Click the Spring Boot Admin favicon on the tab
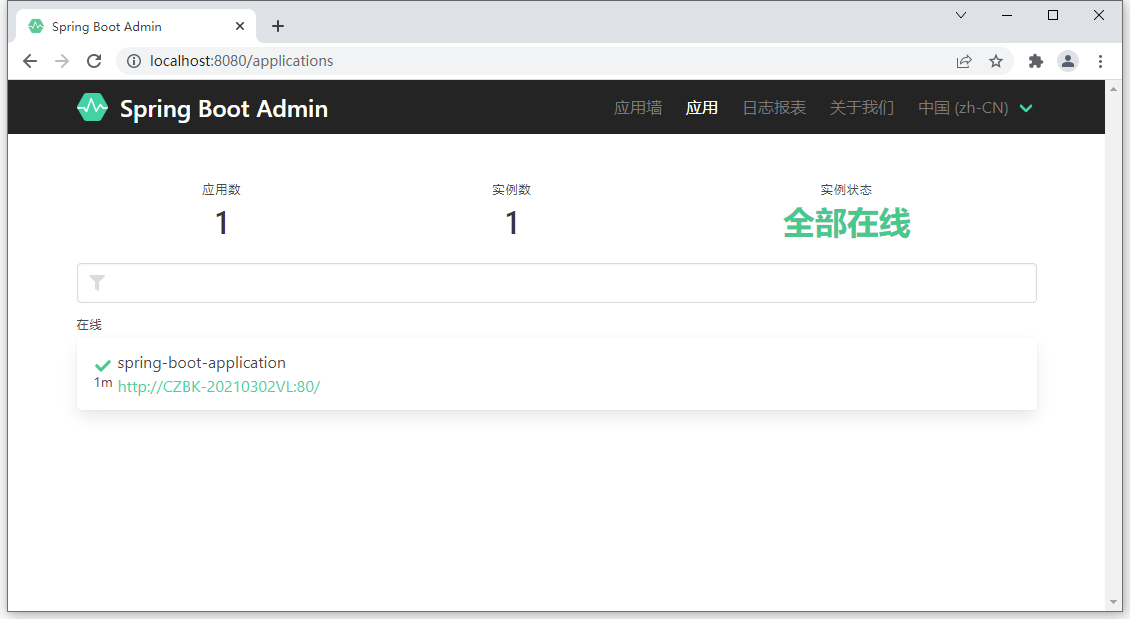The height and width of the screenshot is (619, 1130). (36, 25)
